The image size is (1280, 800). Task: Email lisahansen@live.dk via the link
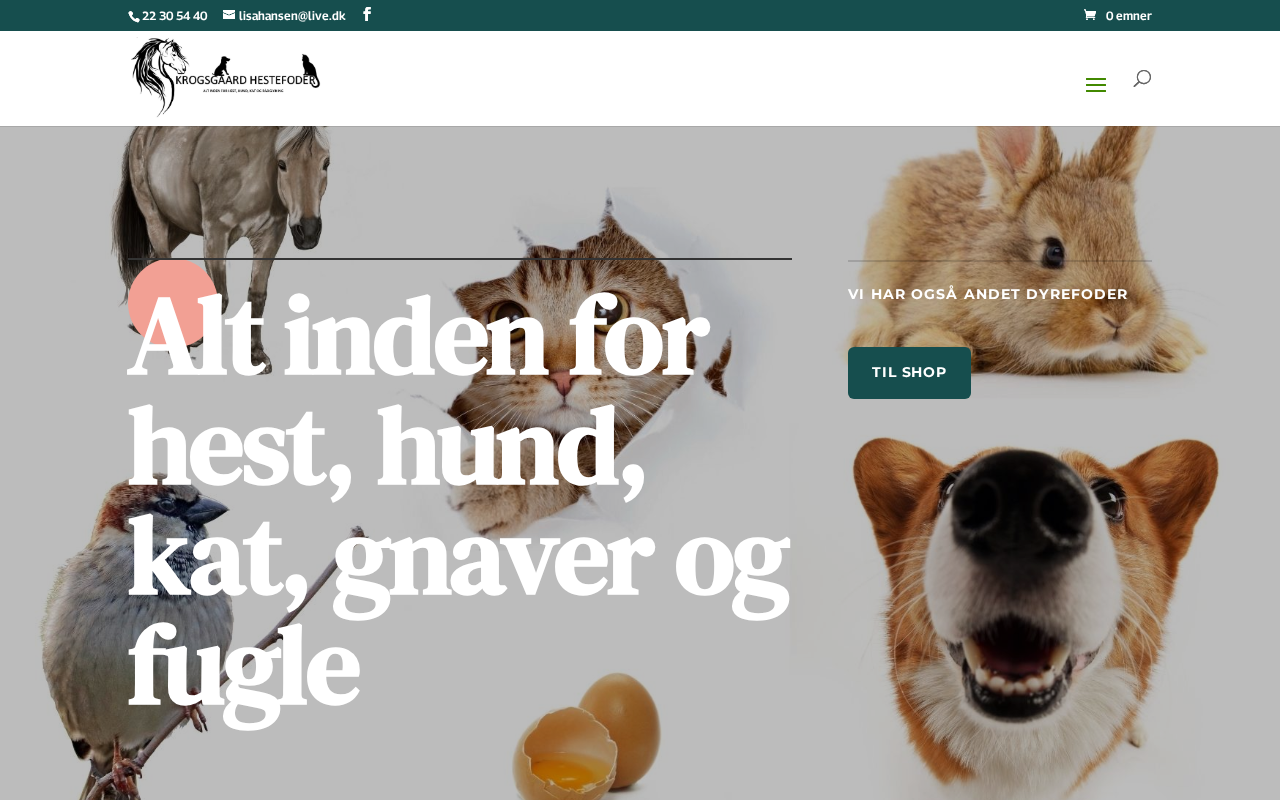point(291,15)
